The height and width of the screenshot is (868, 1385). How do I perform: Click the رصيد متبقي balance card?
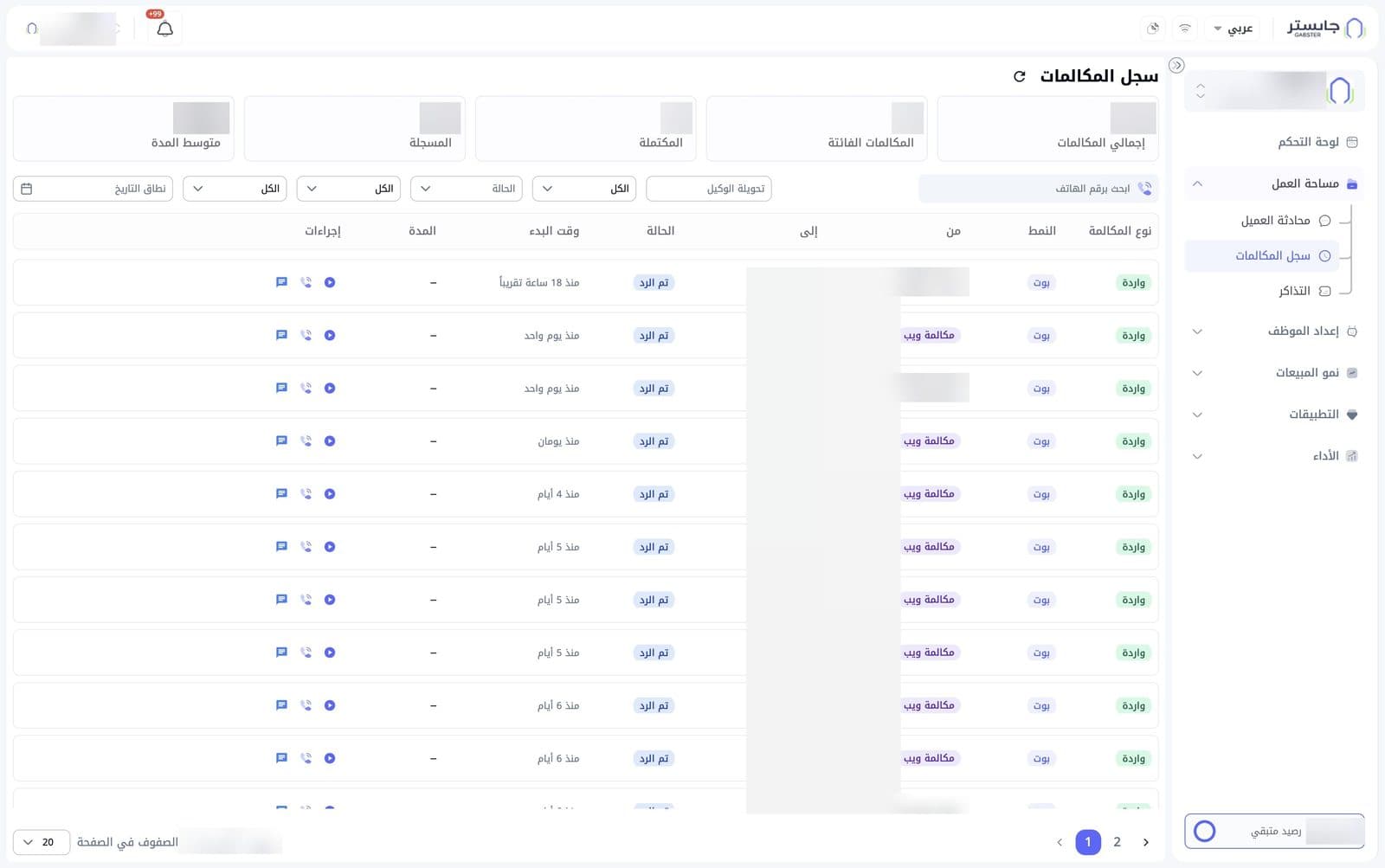(x=1274, y=832)
